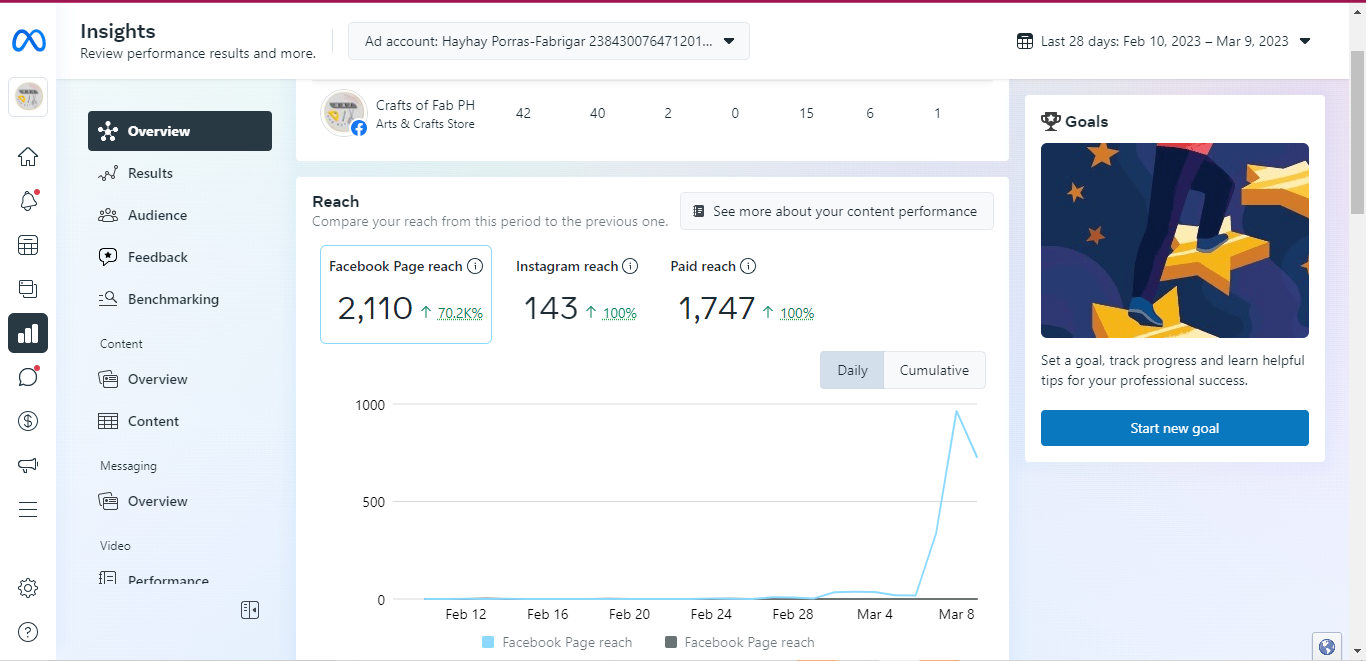The width and height of the screenshot is (1366, 661).
Task: Go to Audience in the sidebar
Action: coord(157,215)
